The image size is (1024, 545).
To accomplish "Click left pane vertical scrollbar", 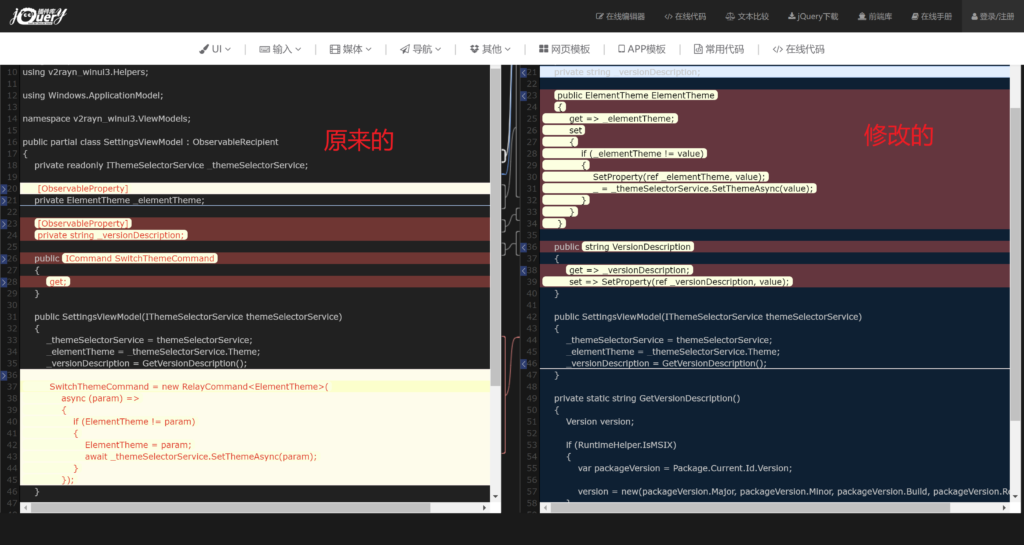I will click(x=495, y=226).
